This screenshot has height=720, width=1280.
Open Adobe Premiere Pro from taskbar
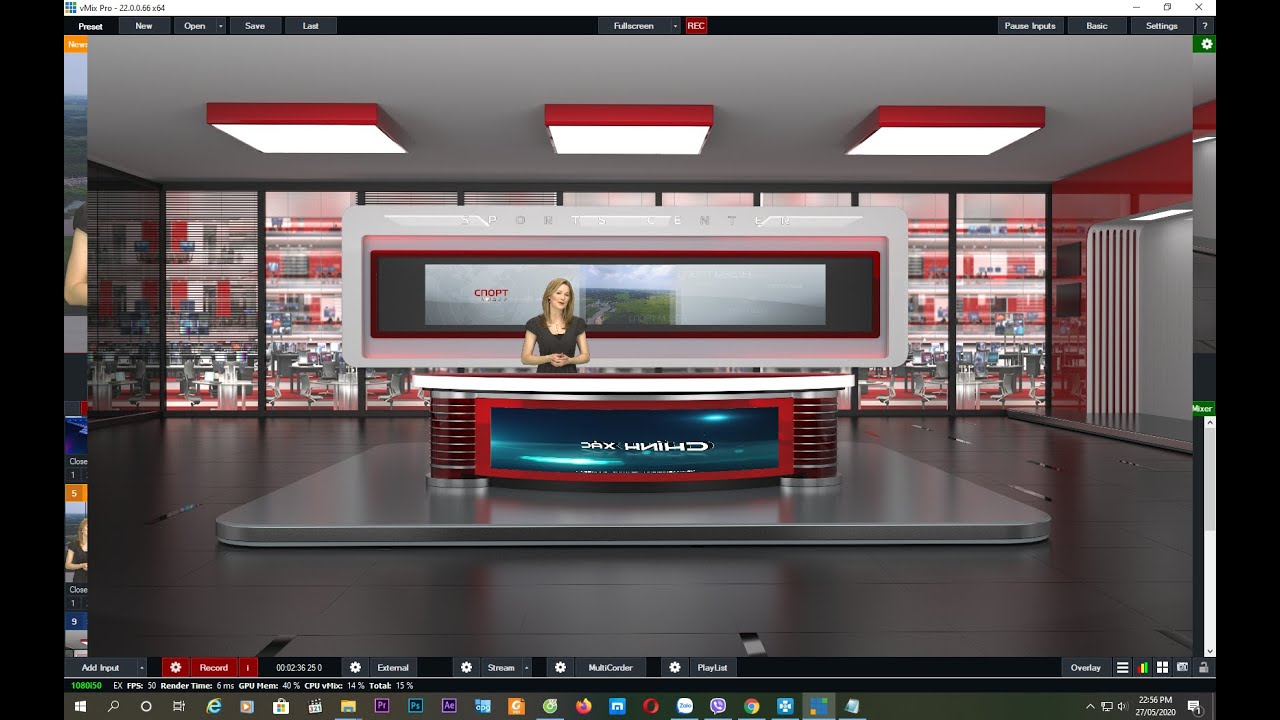tap(381, 706)
